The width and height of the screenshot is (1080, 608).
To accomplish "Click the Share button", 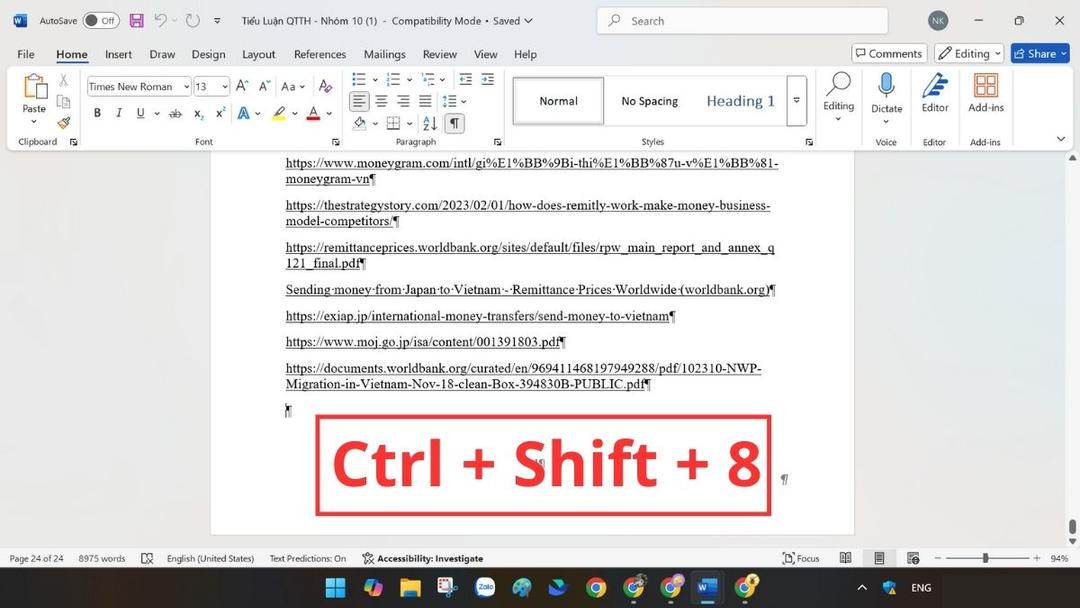I will click(x=1038, y=53).
